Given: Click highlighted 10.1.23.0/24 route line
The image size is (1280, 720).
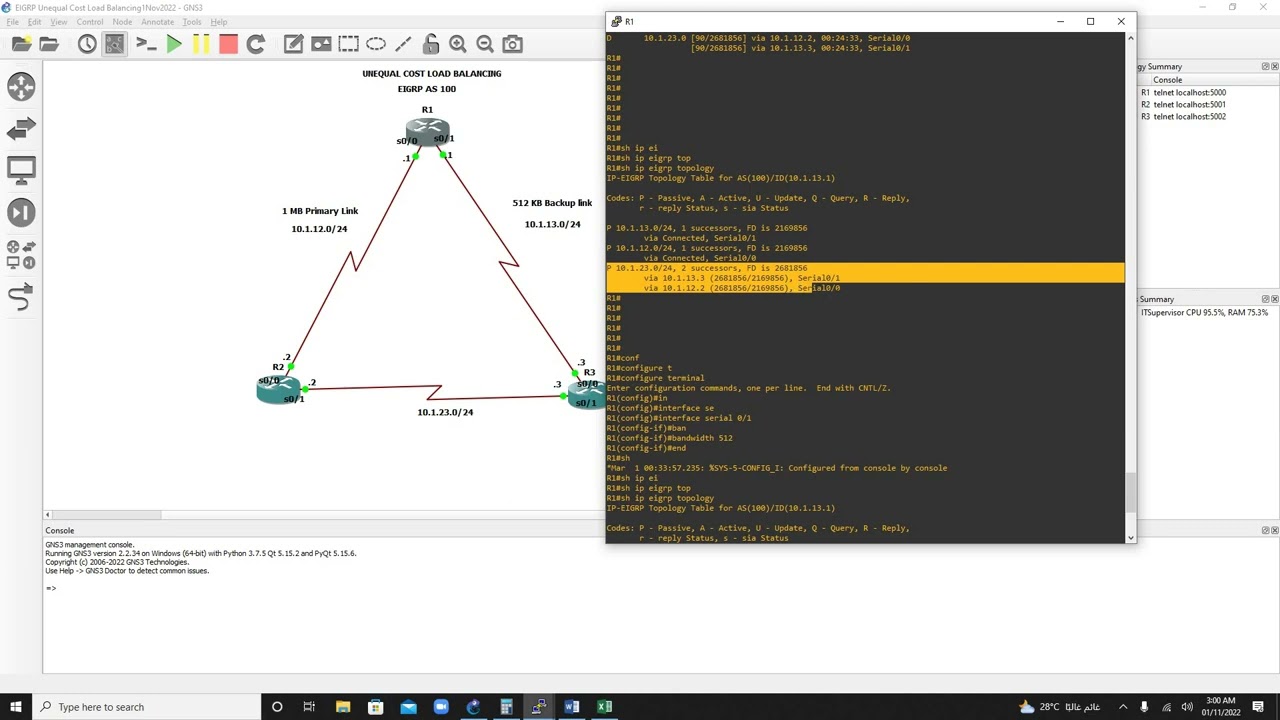Looking at the screenshot, I should (865, 268).
